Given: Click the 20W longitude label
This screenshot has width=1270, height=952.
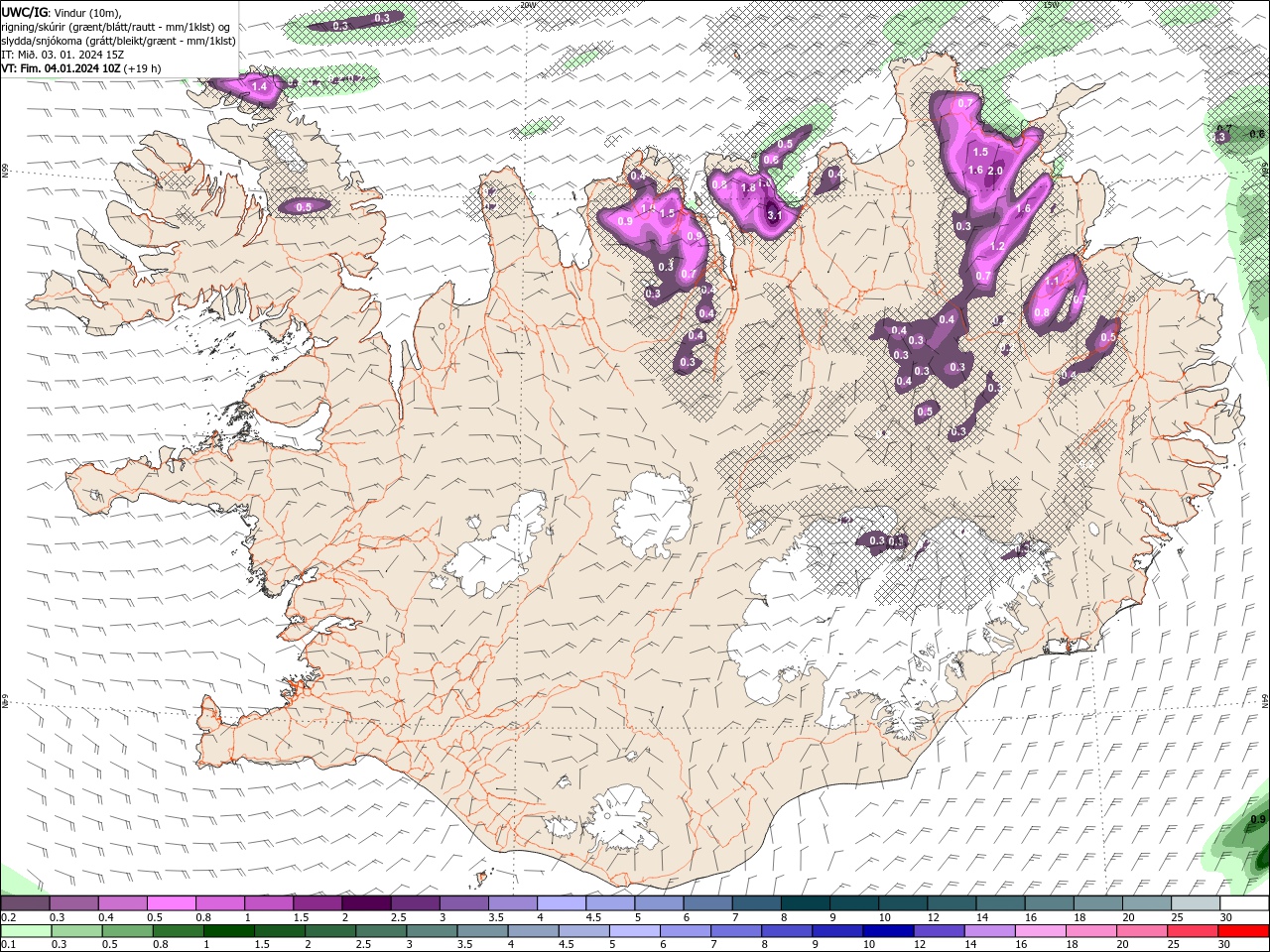Looking at the screenshot, I should pos(527,5).
